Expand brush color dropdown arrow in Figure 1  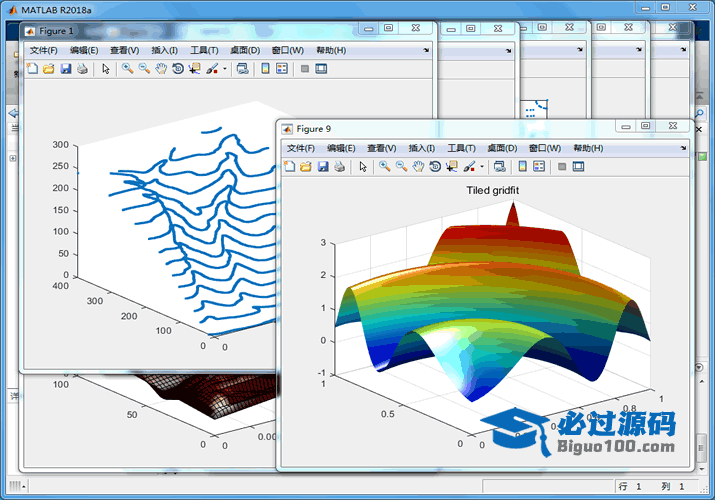[x=226, y=69]
